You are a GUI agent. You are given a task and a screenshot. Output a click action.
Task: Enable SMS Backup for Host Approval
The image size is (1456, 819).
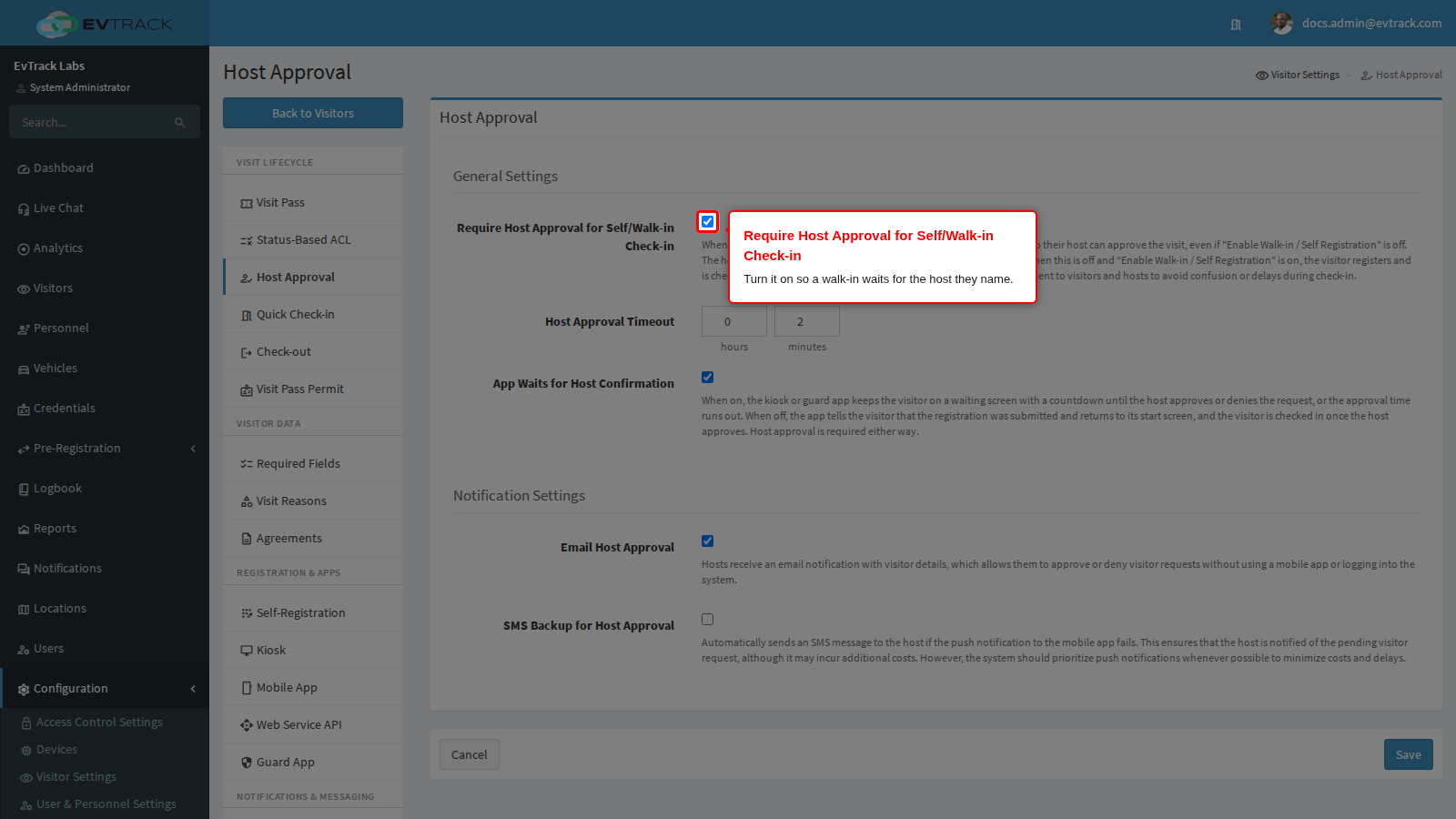point(707,619)
